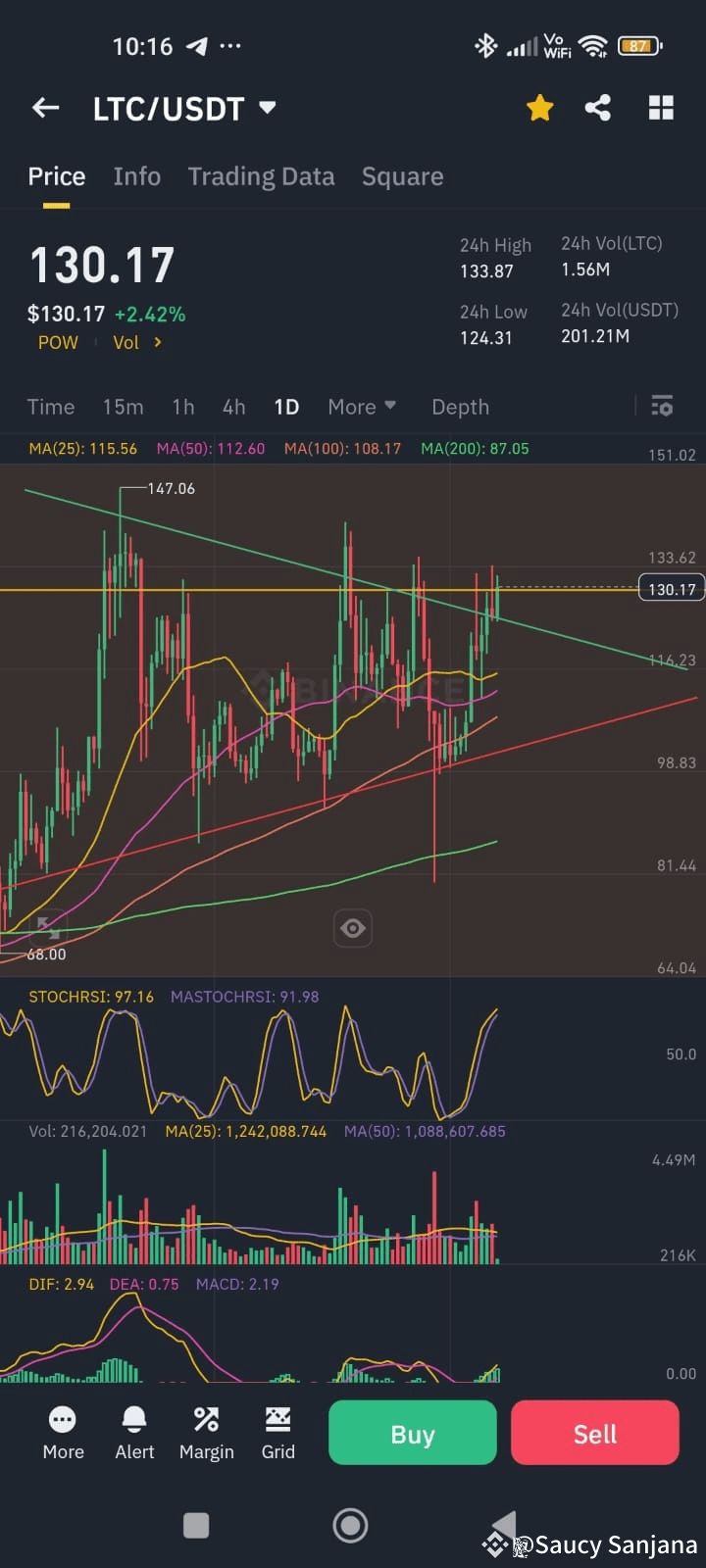Toggle the favorite star icon
The image size is (706, 1568).
click(x=539, y=108)
